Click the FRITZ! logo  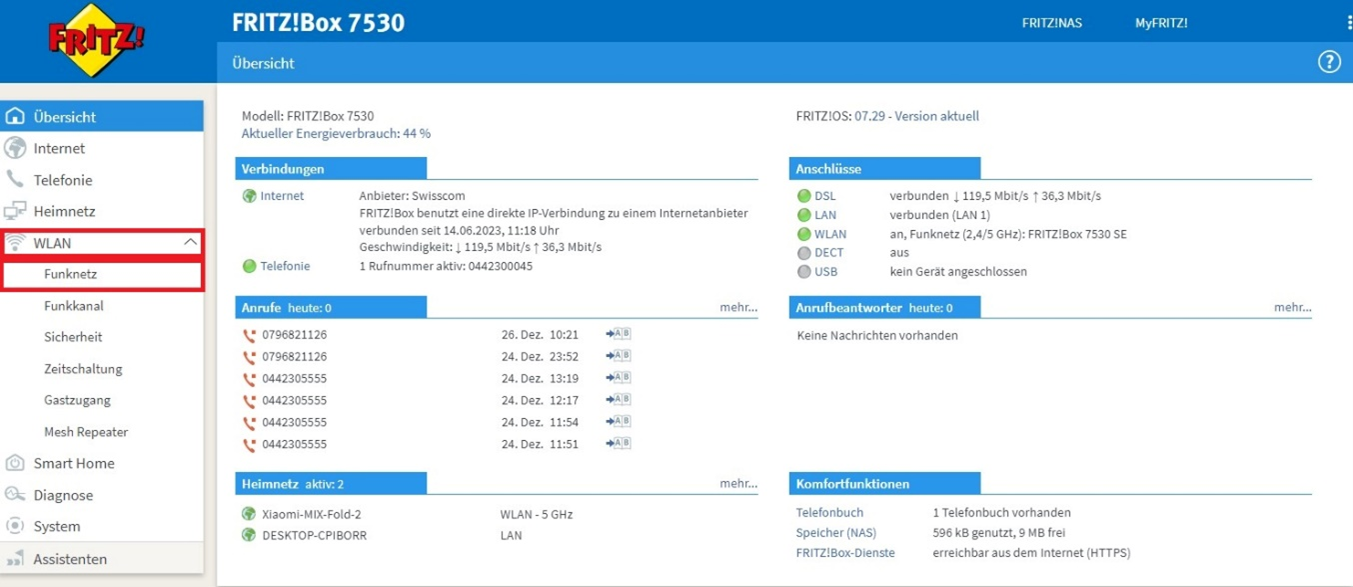96,40
